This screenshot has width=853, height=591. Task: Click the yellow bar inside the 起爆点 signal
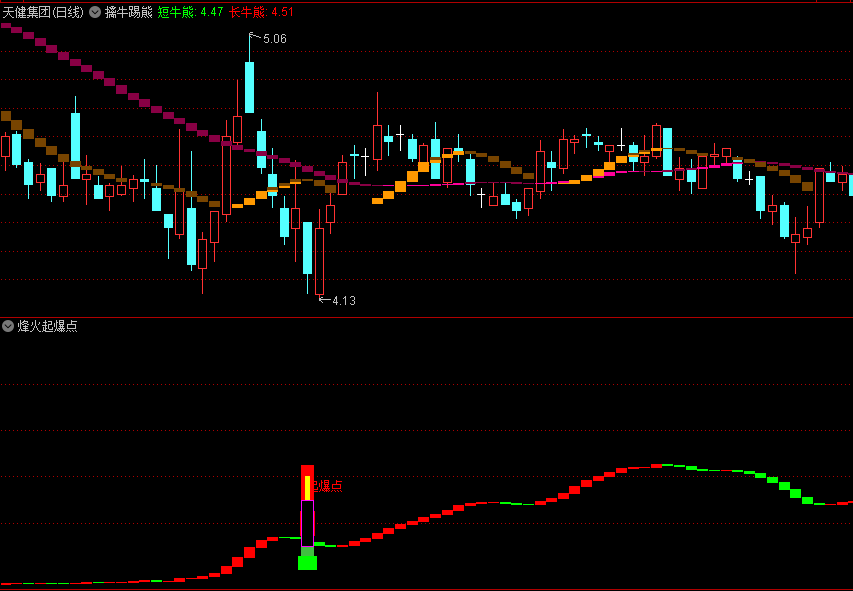[307, 488]
